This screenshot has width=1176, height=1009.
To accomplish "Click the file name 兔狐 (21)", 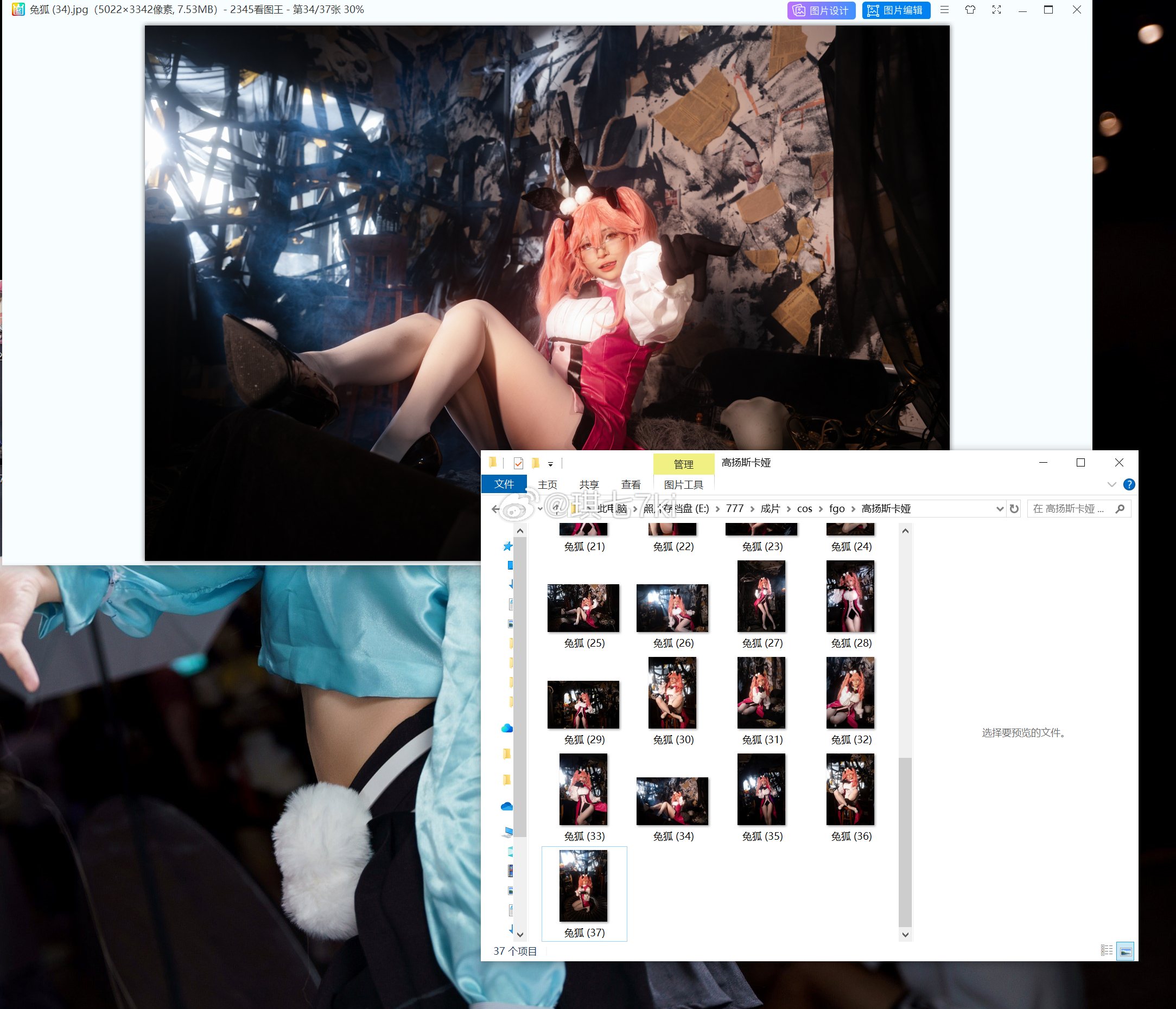I will 584,546.
